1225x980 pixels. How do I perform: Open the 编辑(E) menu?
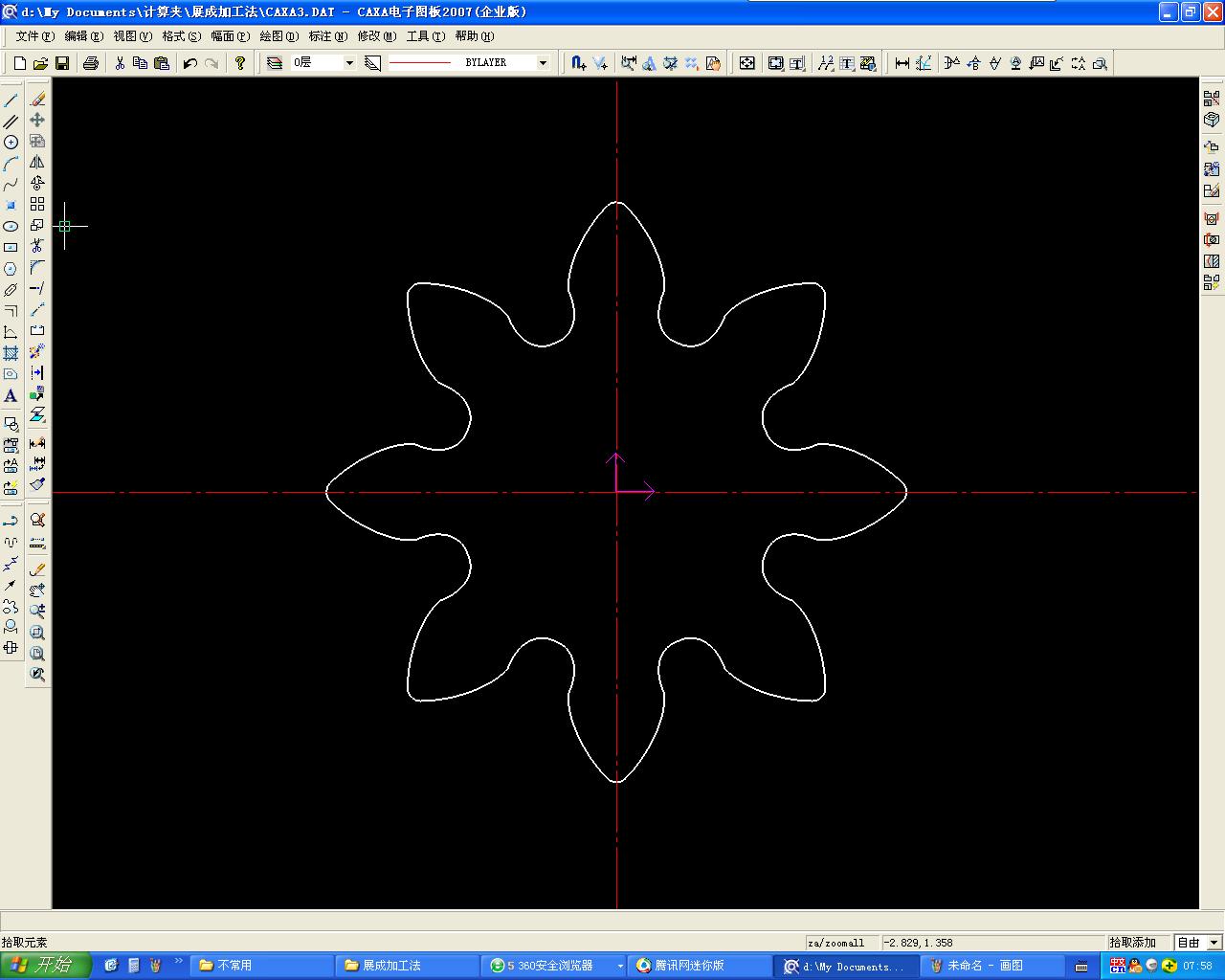click(83, 36)
